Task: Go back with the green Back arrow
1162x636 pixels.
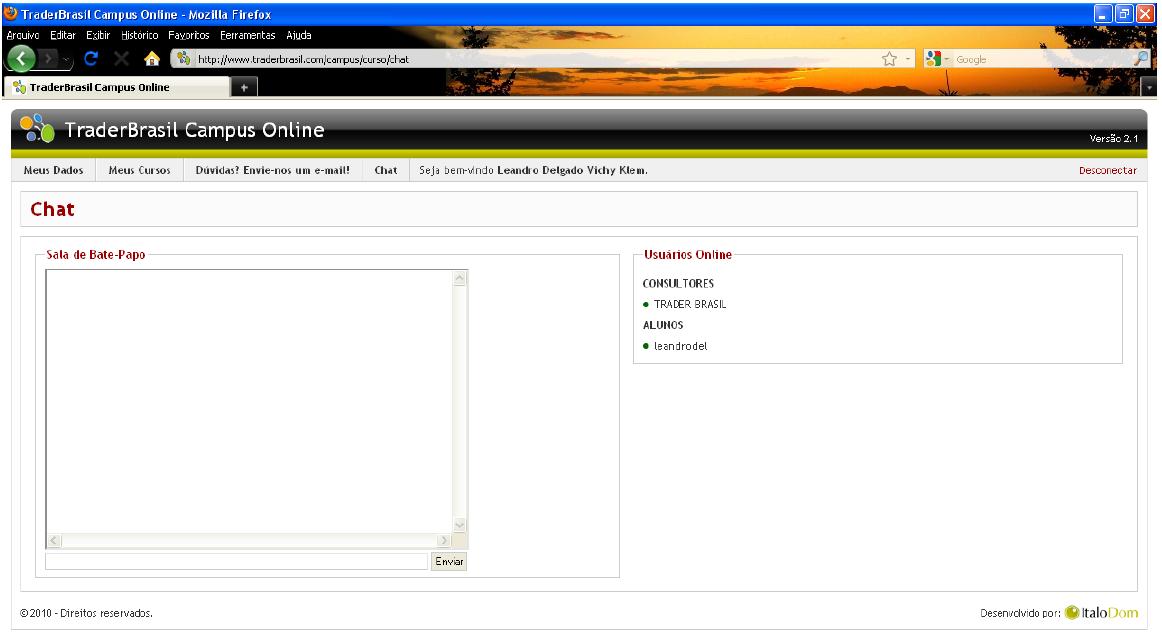Action: point(21,59)
